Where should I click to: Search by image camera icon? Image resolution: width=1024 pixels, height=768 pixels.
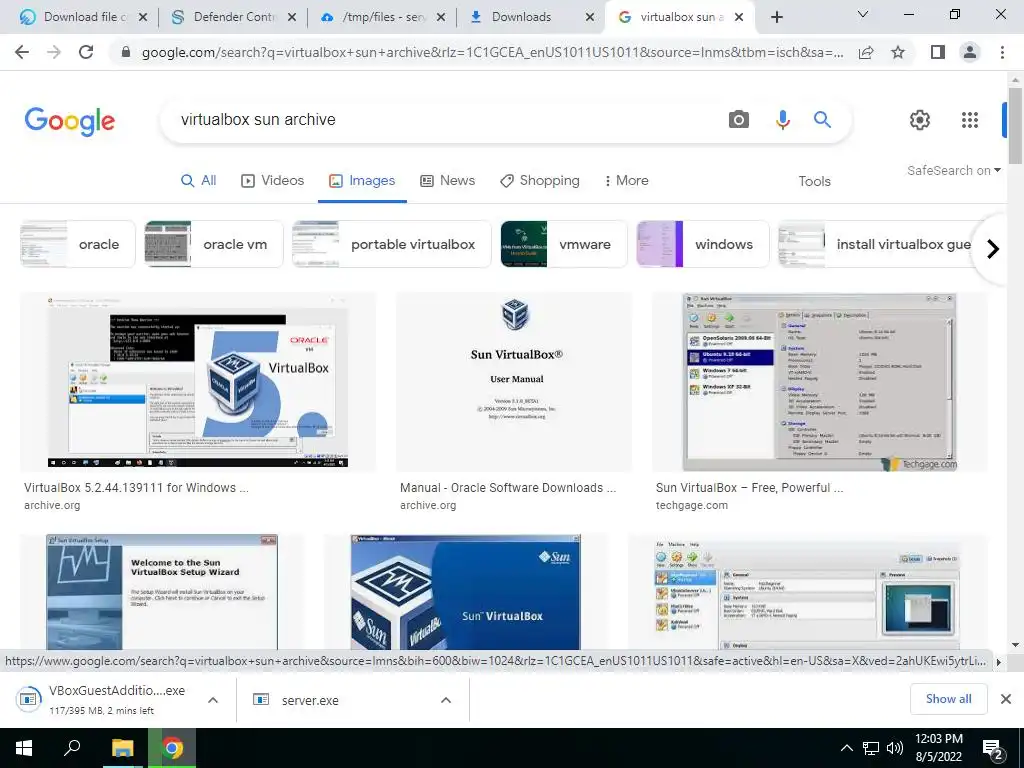point(739,120)
